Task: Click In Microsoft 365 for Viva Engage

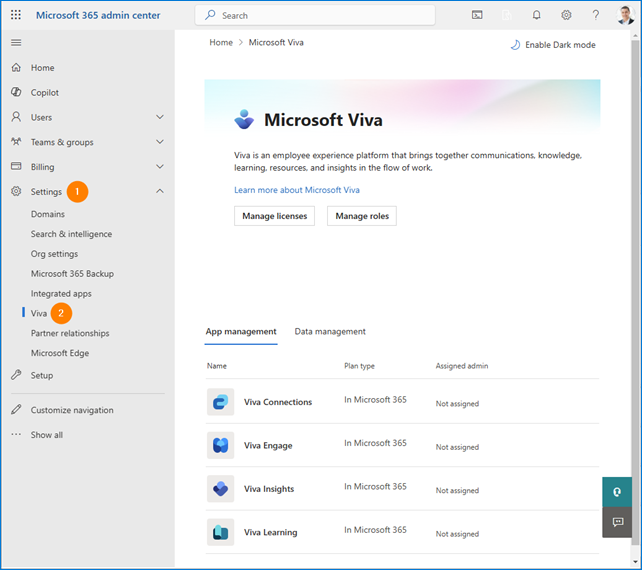Action: (375, 443)
